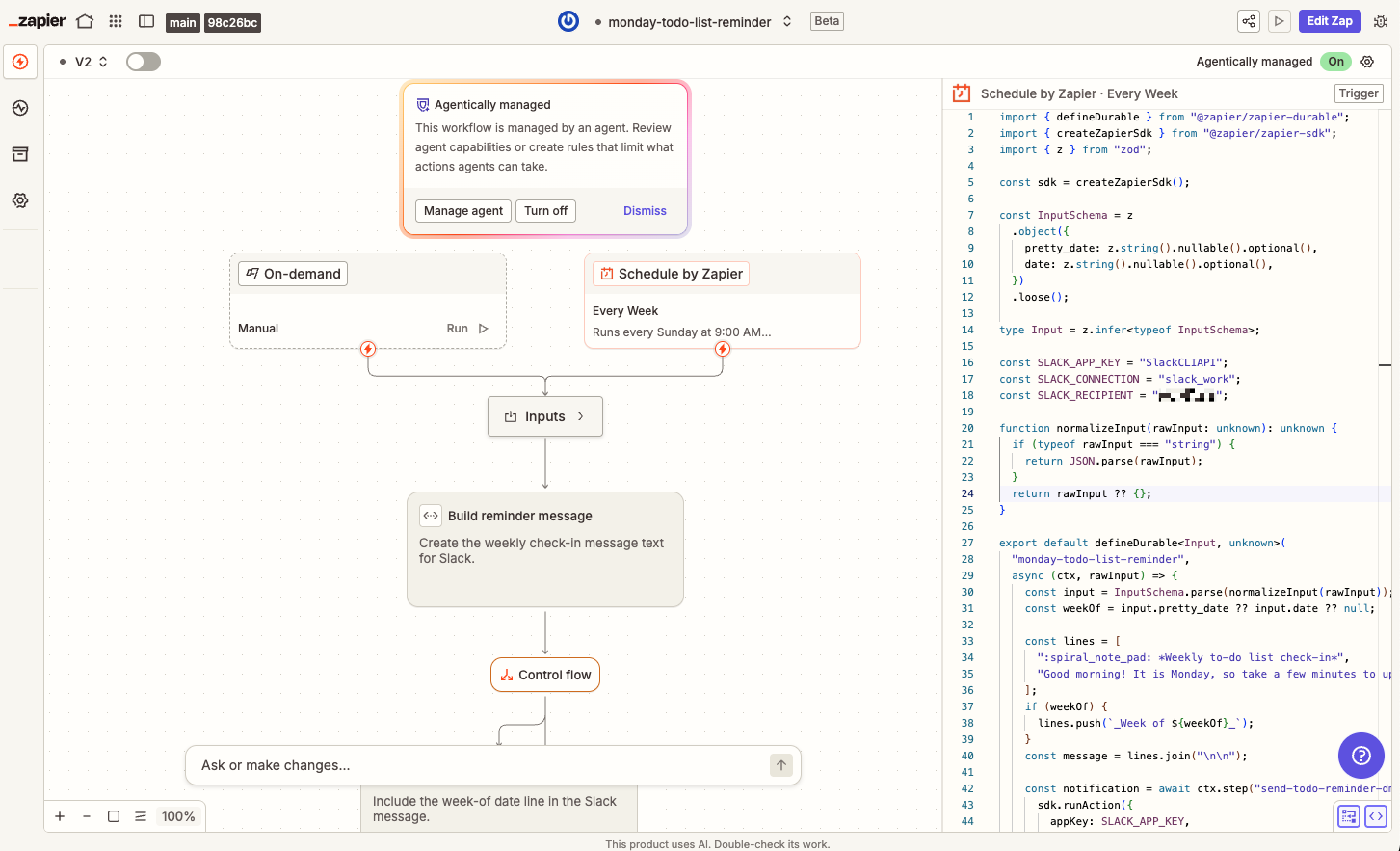Viewport: 1400px width, 851px height.
Task: Click the run play icon in header
Action: (x=1279, y=21)
